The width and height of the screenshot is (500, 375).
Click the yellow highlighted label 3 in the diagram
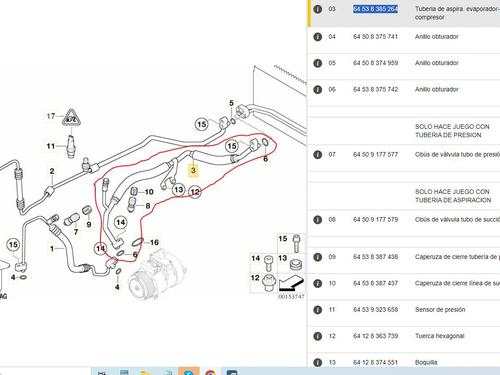(x=193, y=170)
